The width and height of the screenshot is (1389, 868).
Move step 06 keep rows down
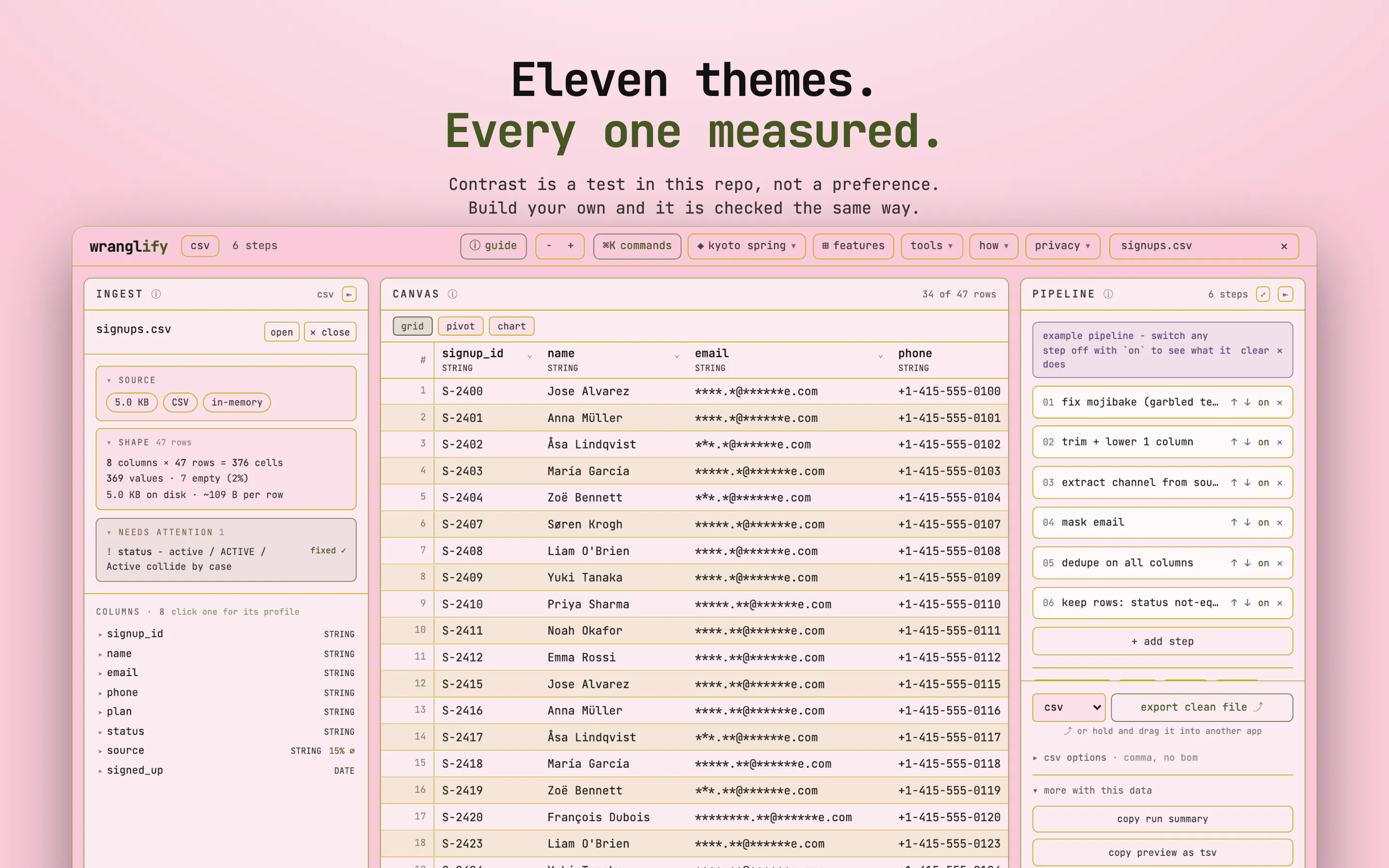(x=1247, y=603)
